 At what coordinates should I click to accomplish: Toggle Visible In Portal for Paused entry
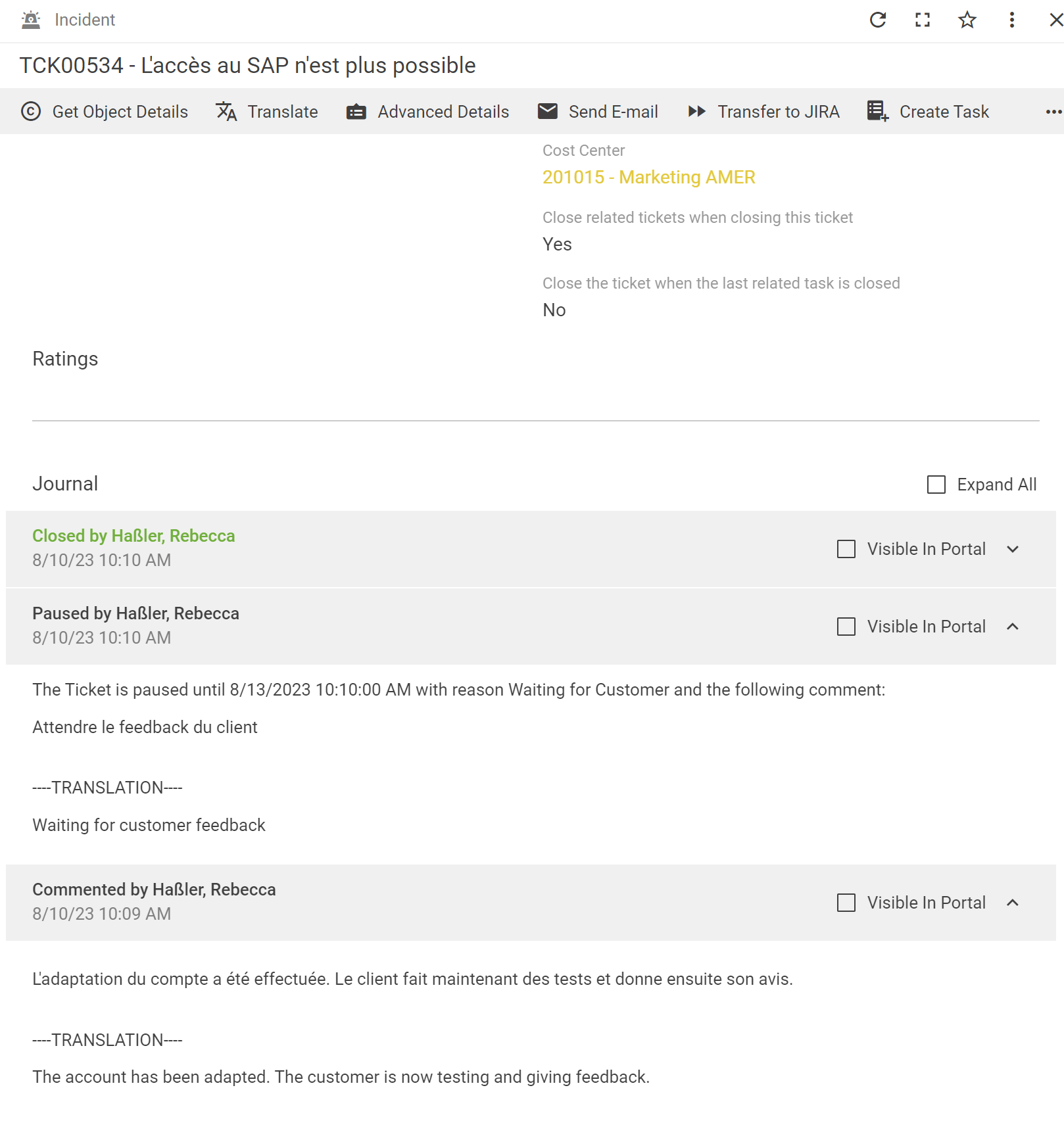846,627
